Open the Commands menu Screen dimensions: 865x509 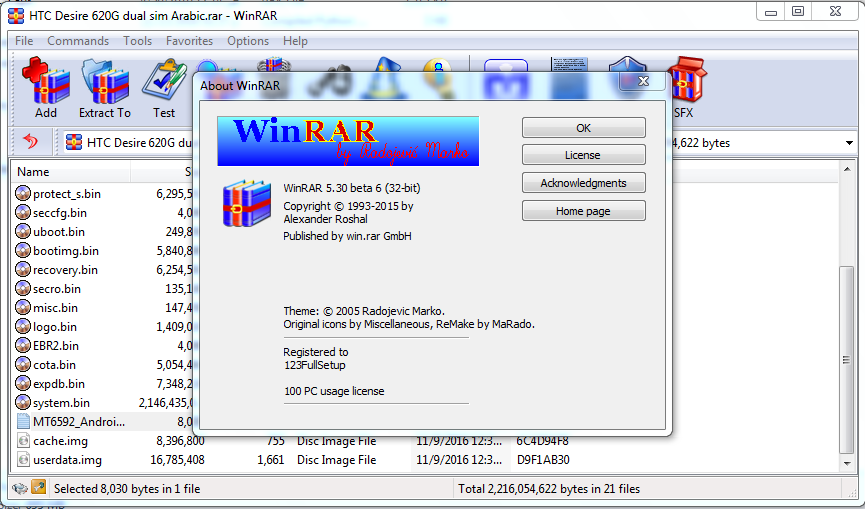pyautogui.click(x=78, y=41)
